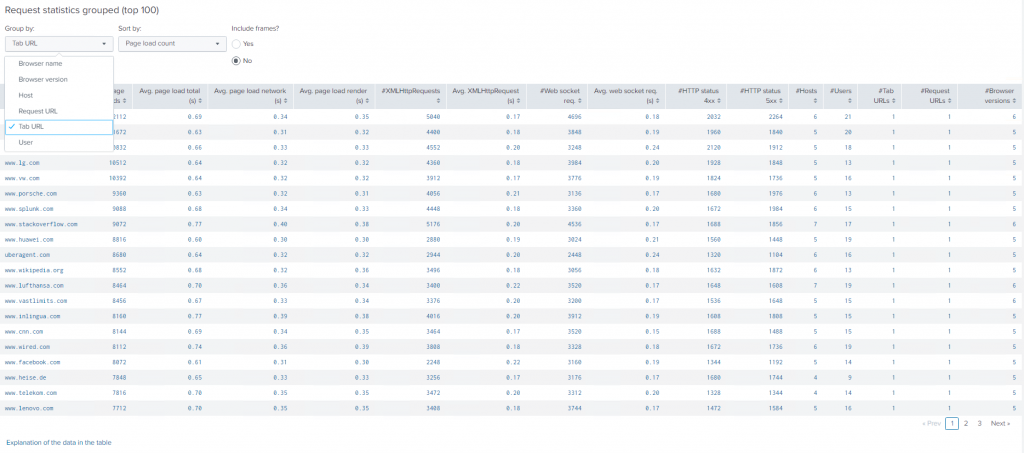Sort by Avg. XMLHttpRequest (s) column
The height and width of the screenshot is (453, 1024).
[x=486, y=96]
